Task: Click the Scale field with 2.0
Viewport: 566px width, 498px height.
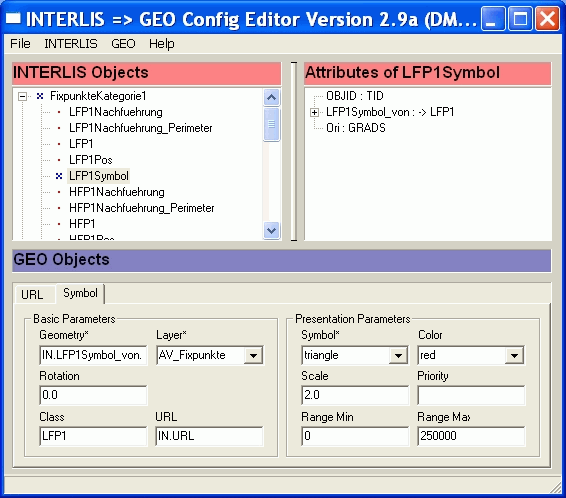Action: [355, 395]
